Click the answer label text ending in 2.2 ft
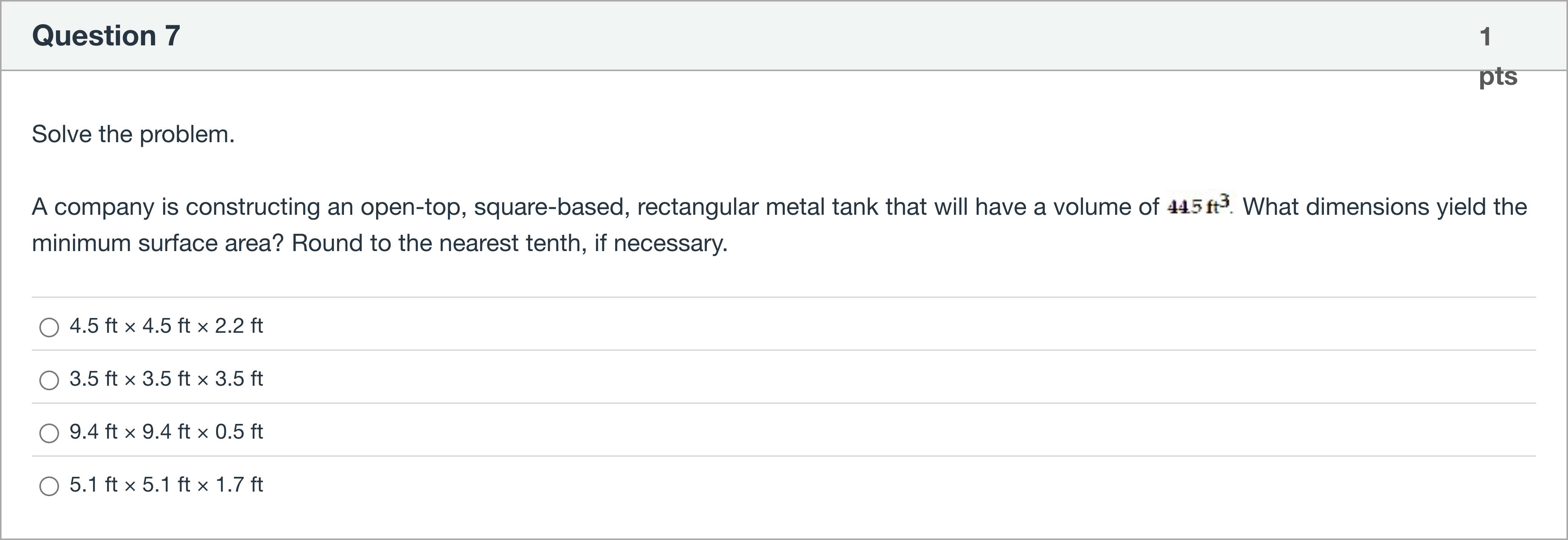1568x540 pixels. click(166, 326)
